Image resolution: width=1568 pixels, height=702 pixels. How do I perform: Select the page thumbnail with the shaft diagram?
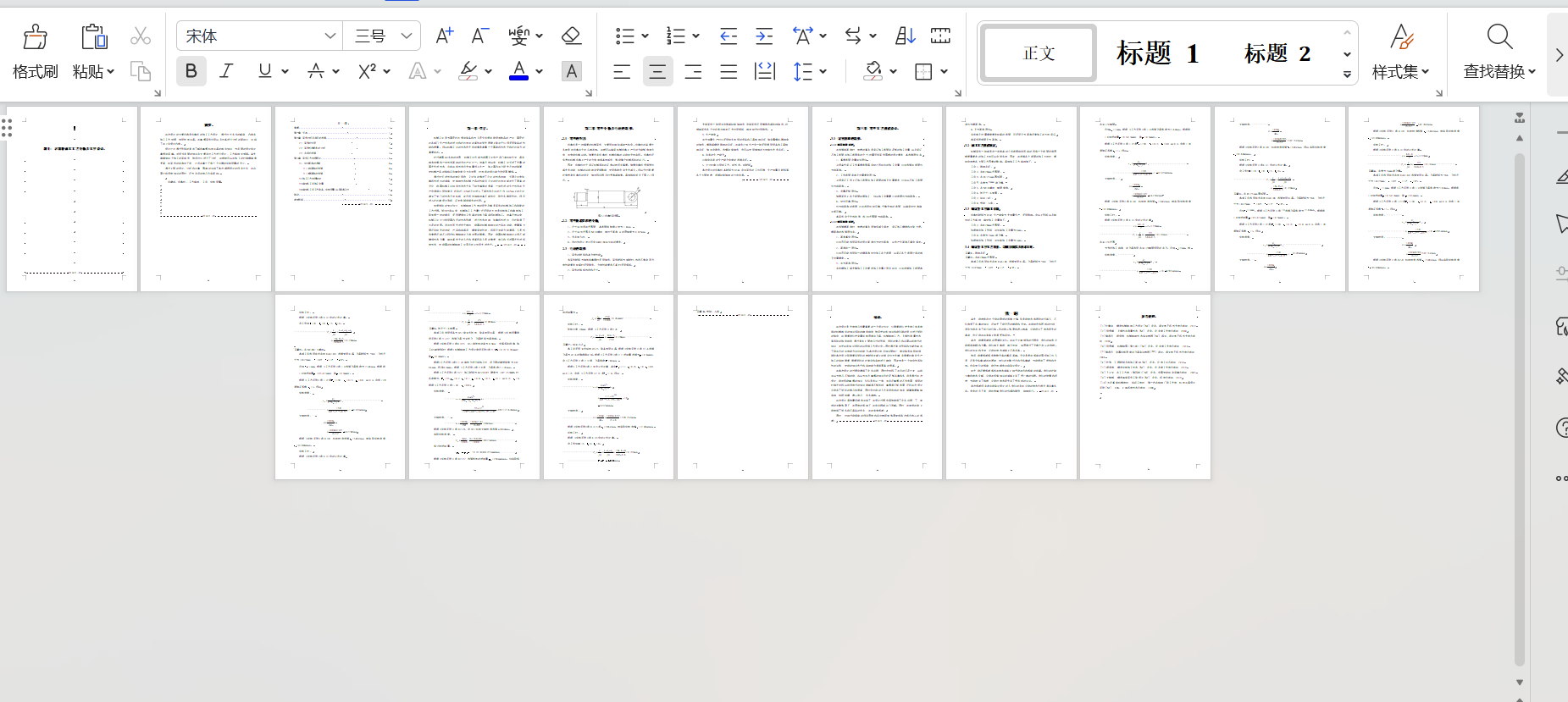tap(608, 199)
